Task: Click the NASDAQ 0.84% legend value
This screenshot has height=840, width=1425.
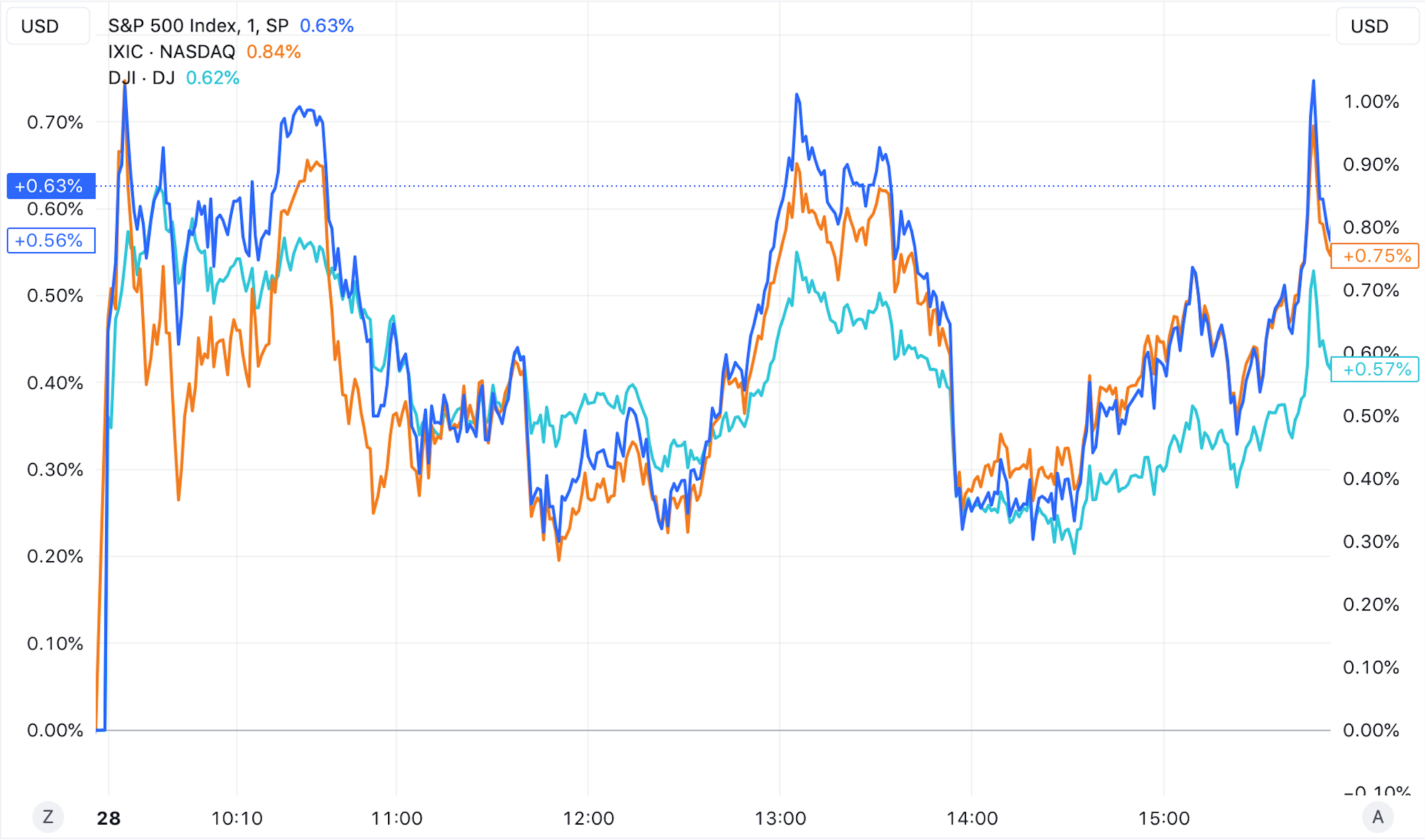Action: 274,51
